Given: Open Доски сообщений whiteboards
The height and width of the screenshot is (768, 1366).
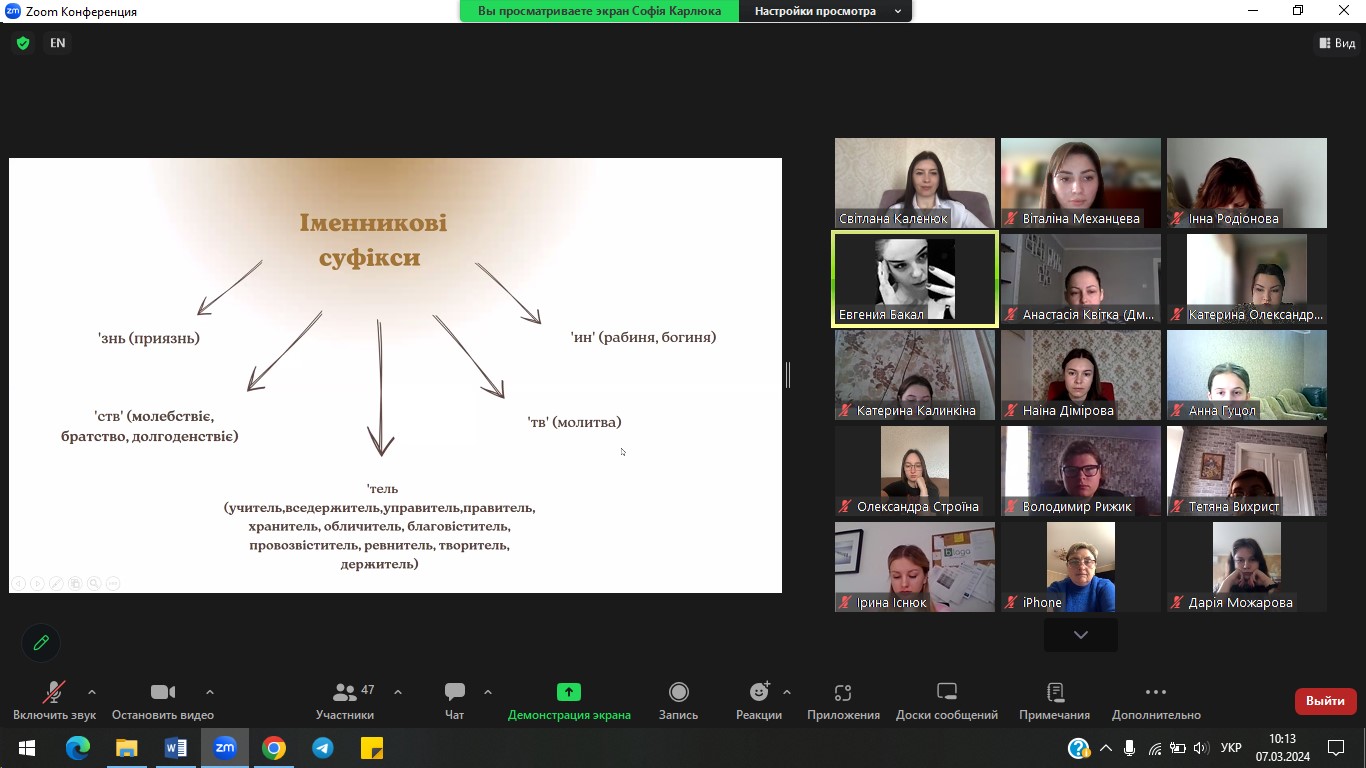Looking at the screenshot, I should tap(946, 700).
